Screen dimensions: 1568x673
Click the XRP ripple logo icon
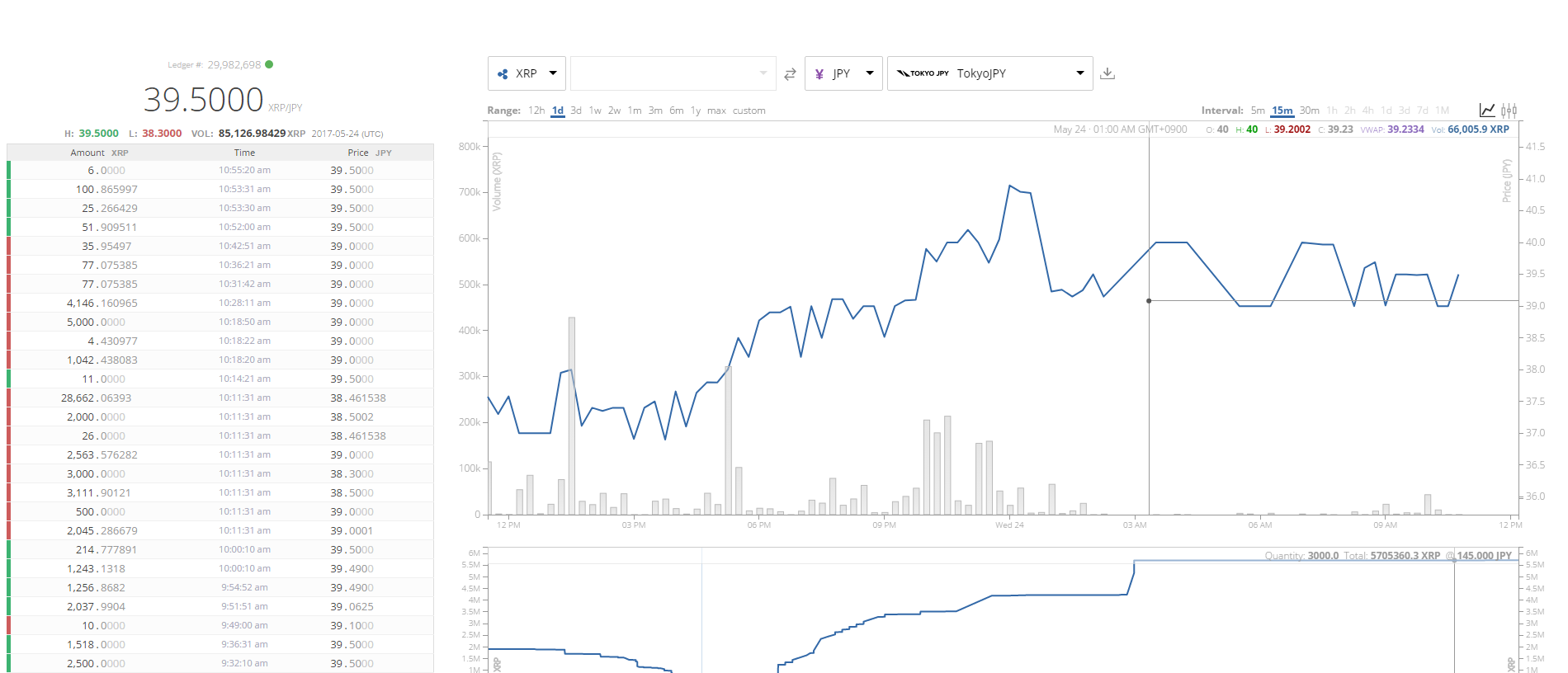503,74
